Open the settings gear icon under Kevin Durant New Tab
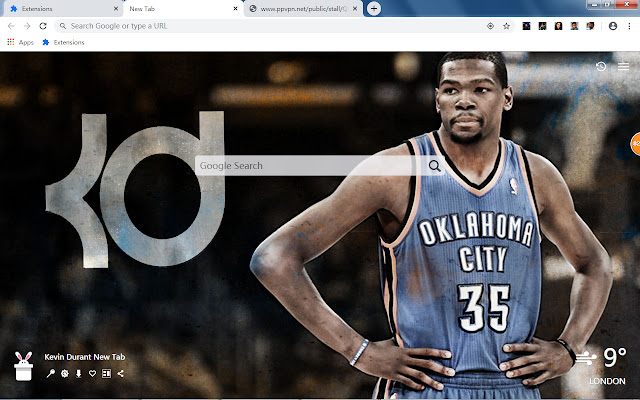The image size is (640, 400). [64, 373]
